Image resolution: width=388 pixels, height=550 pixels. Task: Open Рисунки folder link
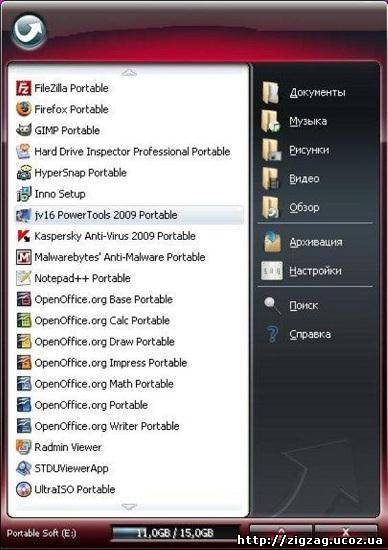tap(309, 150)
